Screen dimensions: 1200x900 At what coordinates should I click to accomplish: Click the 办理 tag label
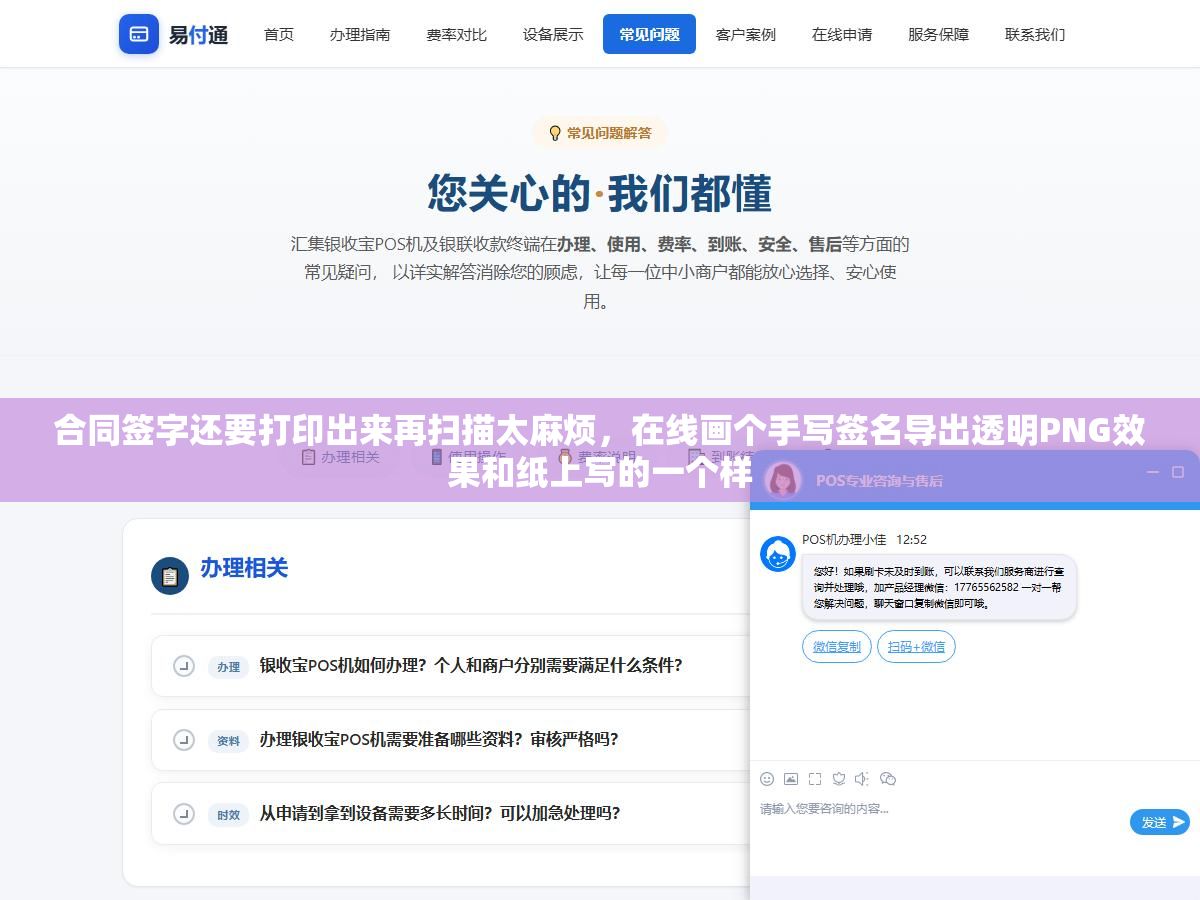[x=228, y=667]
